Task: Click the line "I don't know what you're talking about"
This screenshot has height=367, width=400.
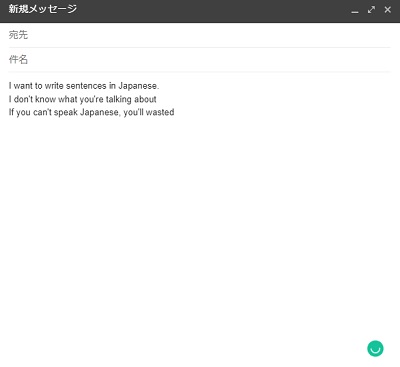Action: pyautogui.click(x=83, y=99)
